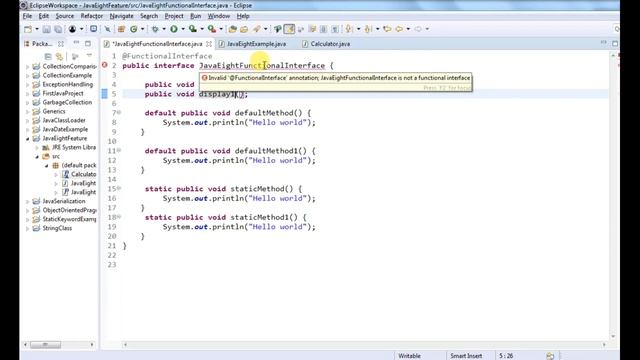Close the Package Explorer view tab

pos(61,44)
